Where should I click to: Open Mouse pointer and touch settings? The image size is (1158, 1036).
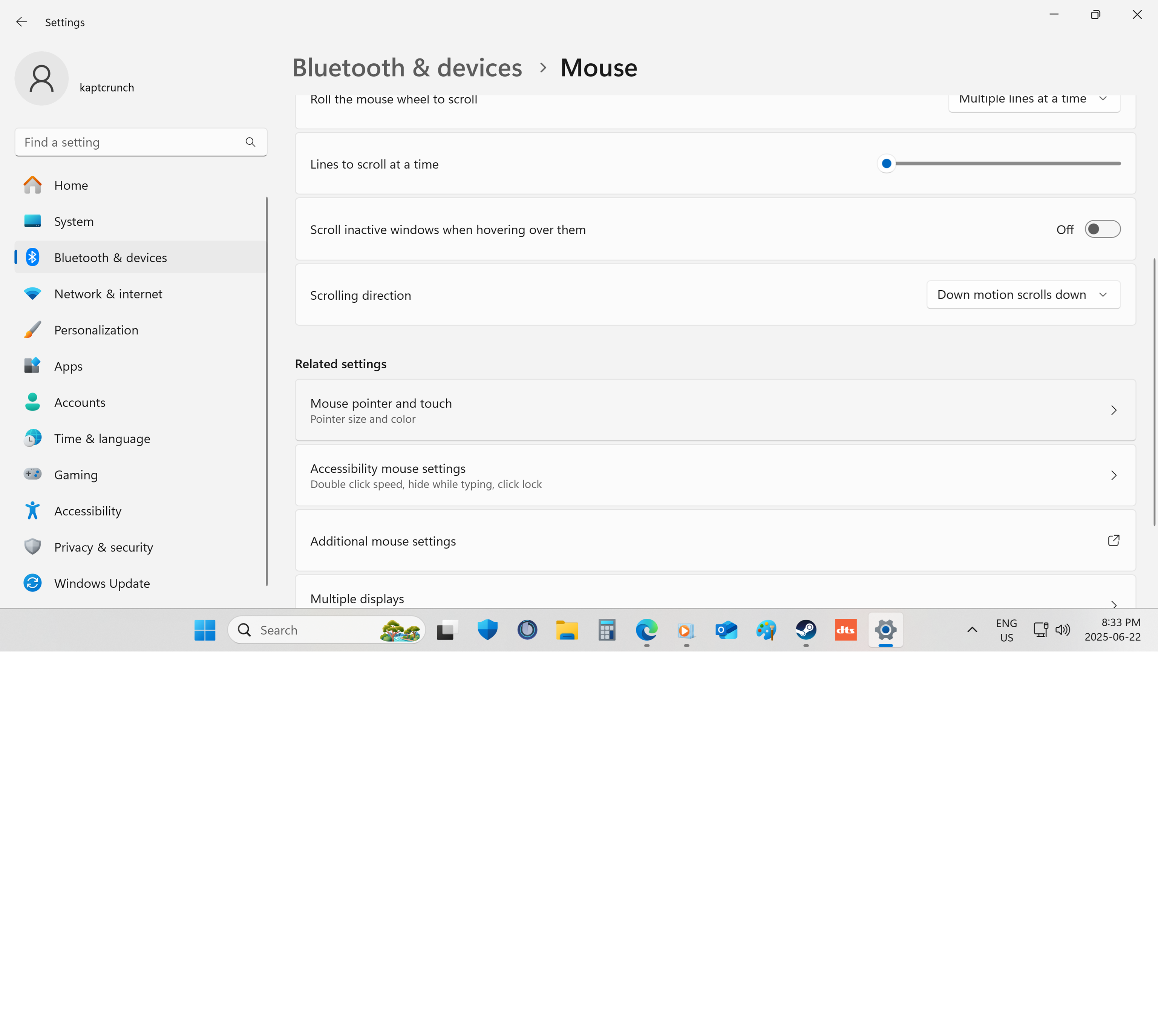coord(715,410)
